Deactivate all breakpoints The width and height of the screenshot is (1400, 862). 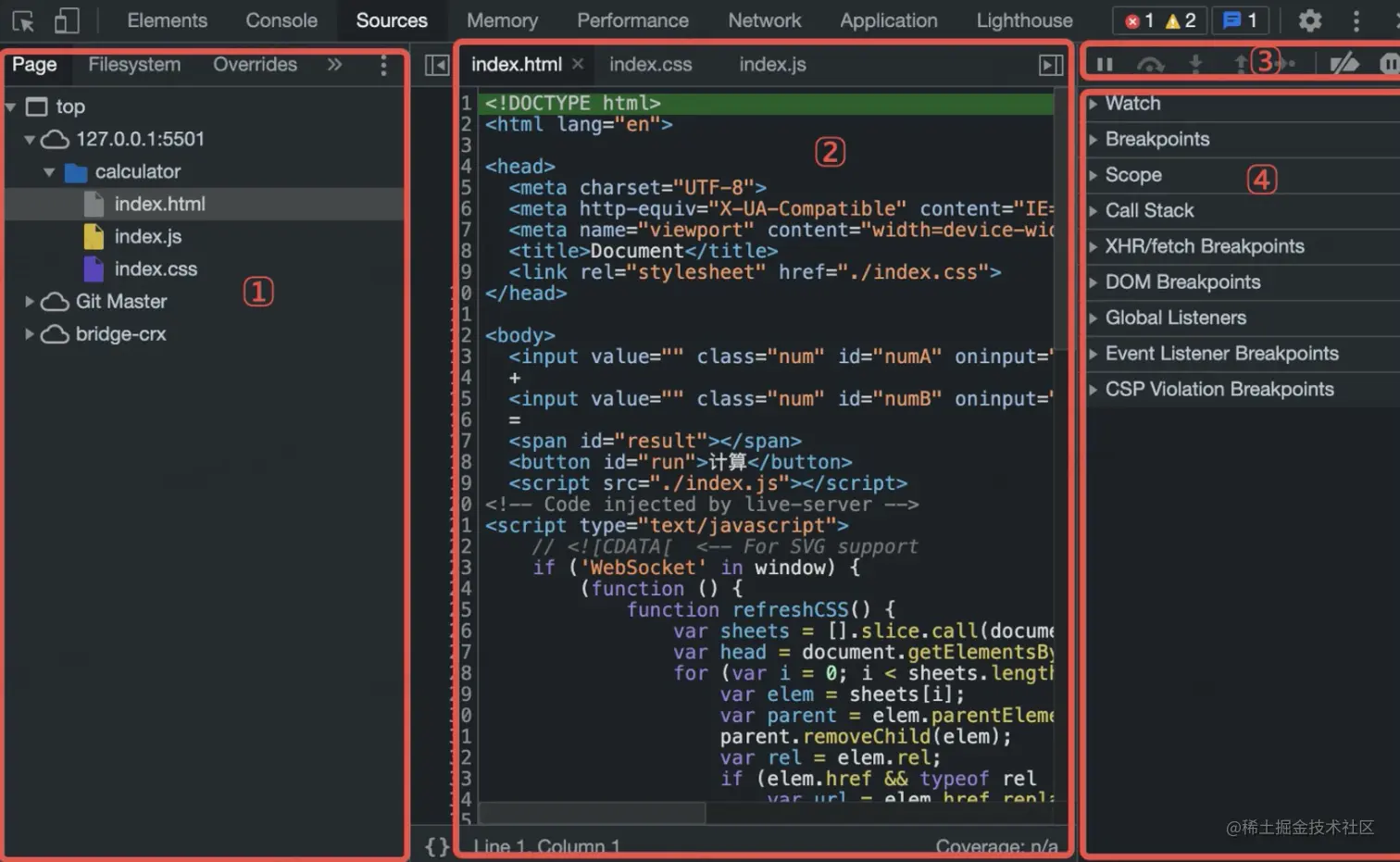click(x=1344, y=64)
